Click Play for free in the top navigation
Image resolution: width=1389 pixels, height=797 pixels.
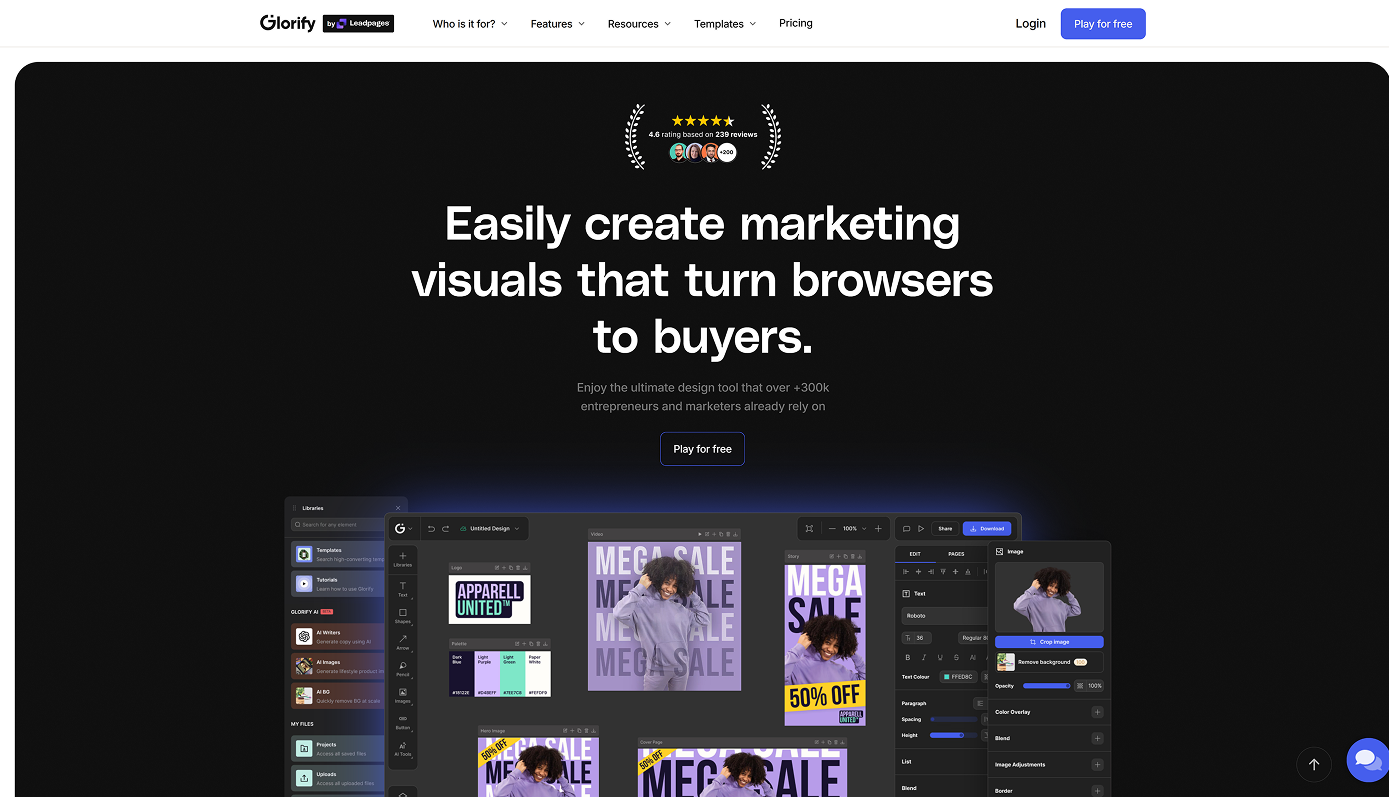tap(1103, 24)
